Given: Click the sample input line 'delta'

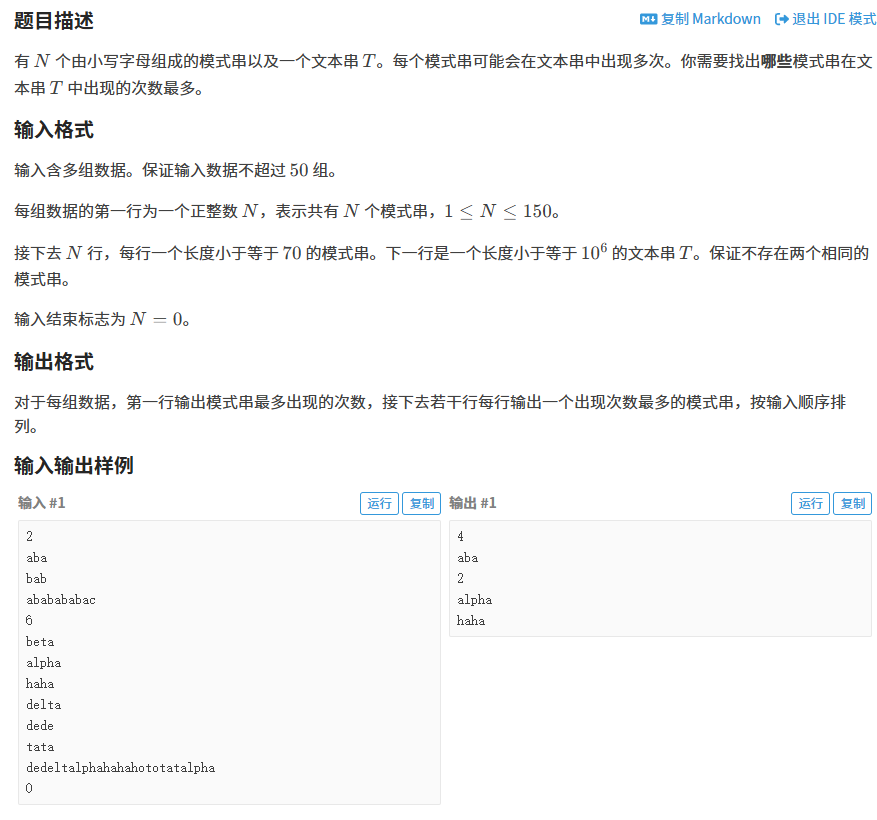Looking at the screenshot, I should coord(44,704).
